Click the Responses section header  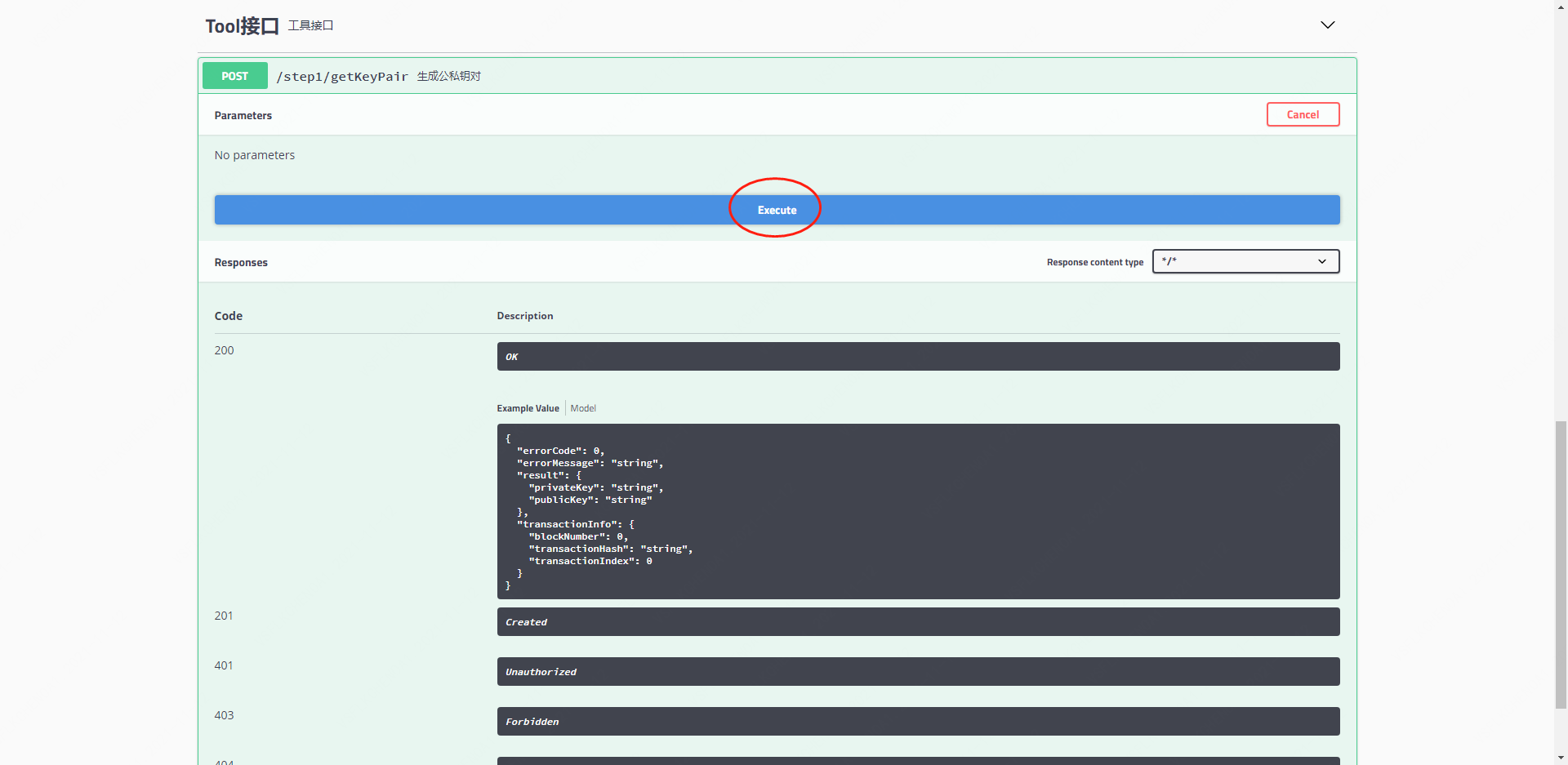pyautogui.click(x=241, y=262)
